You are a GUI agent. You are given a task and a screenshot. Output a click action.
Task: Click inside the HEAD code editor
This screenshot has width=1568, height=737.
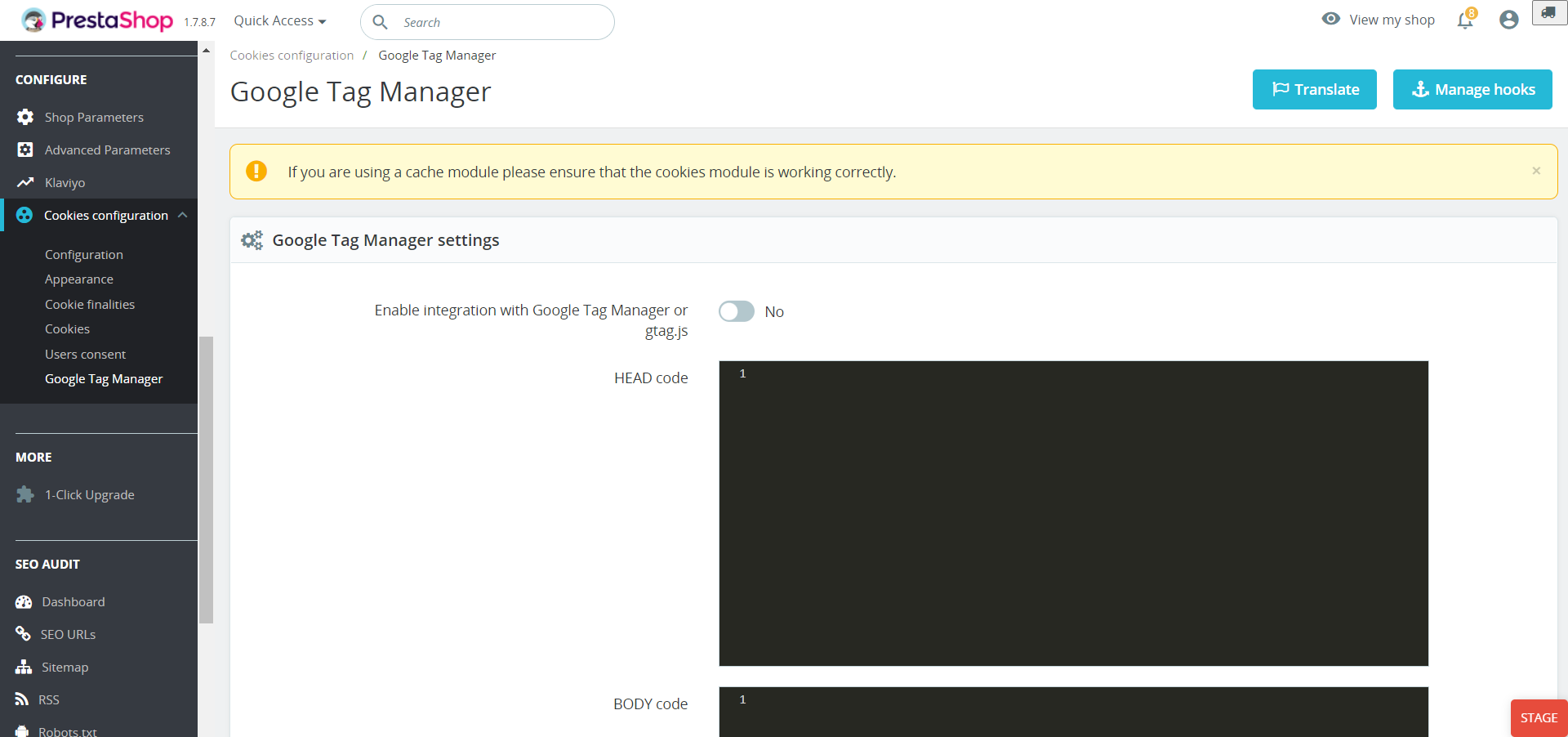tap(1073, 513)
